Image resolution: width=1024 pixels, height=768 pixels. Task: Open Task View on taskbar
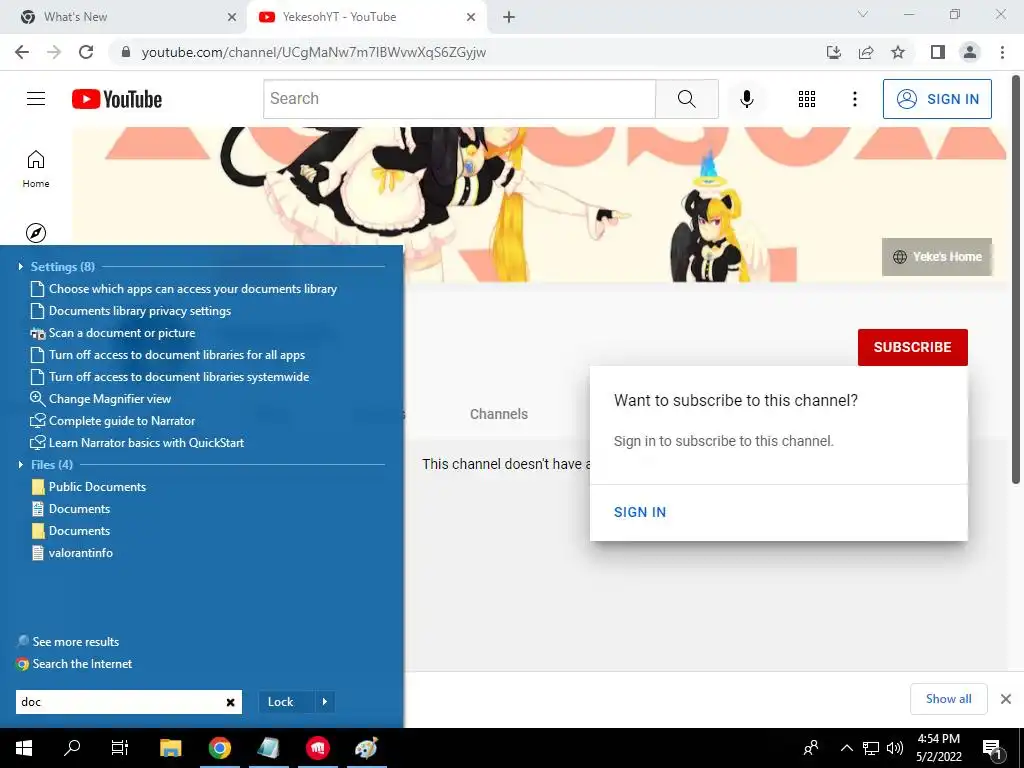point(120,748)
